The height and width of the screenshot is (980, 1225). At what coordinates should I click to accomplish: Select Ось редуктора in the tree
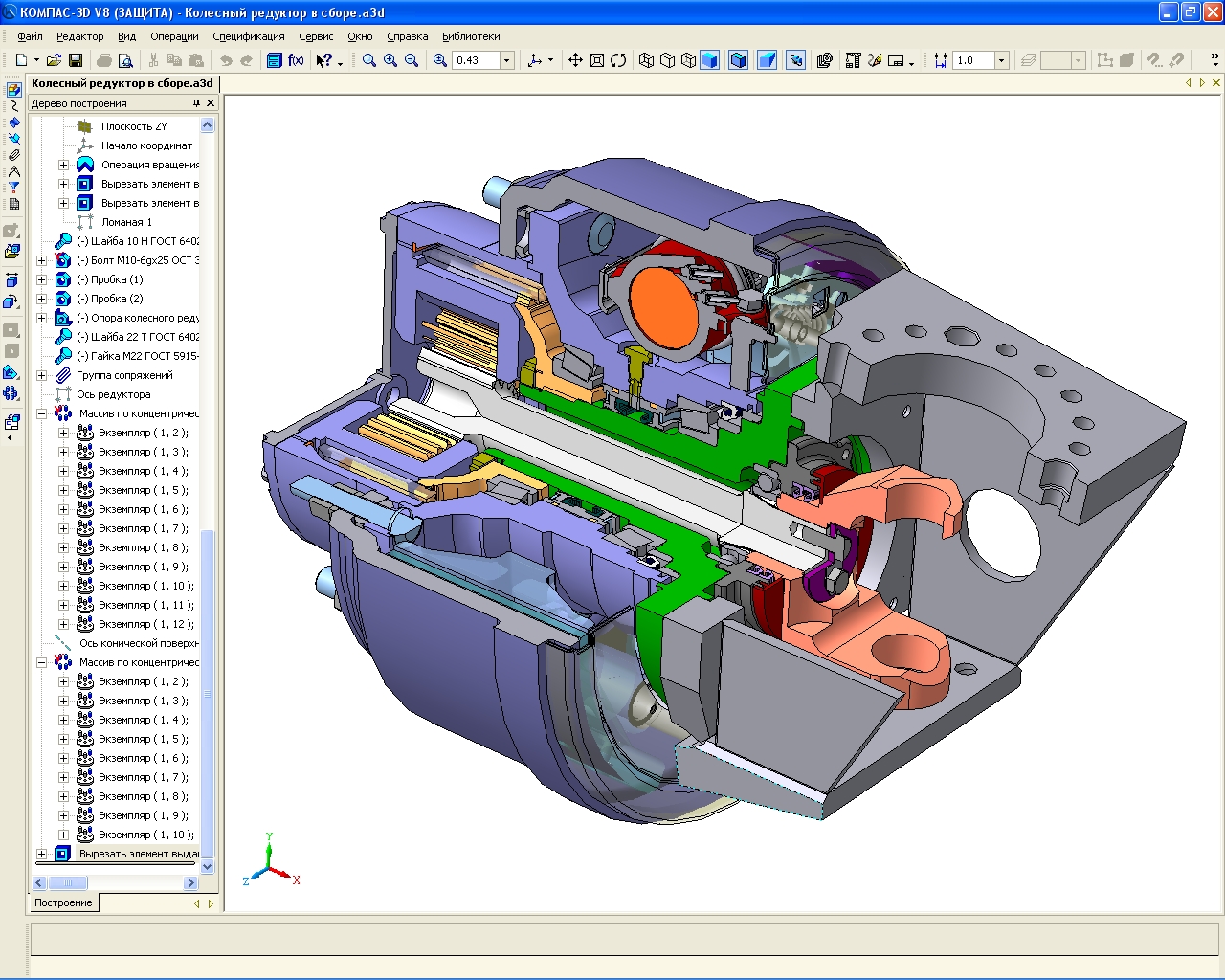click(x=113, y=394)
